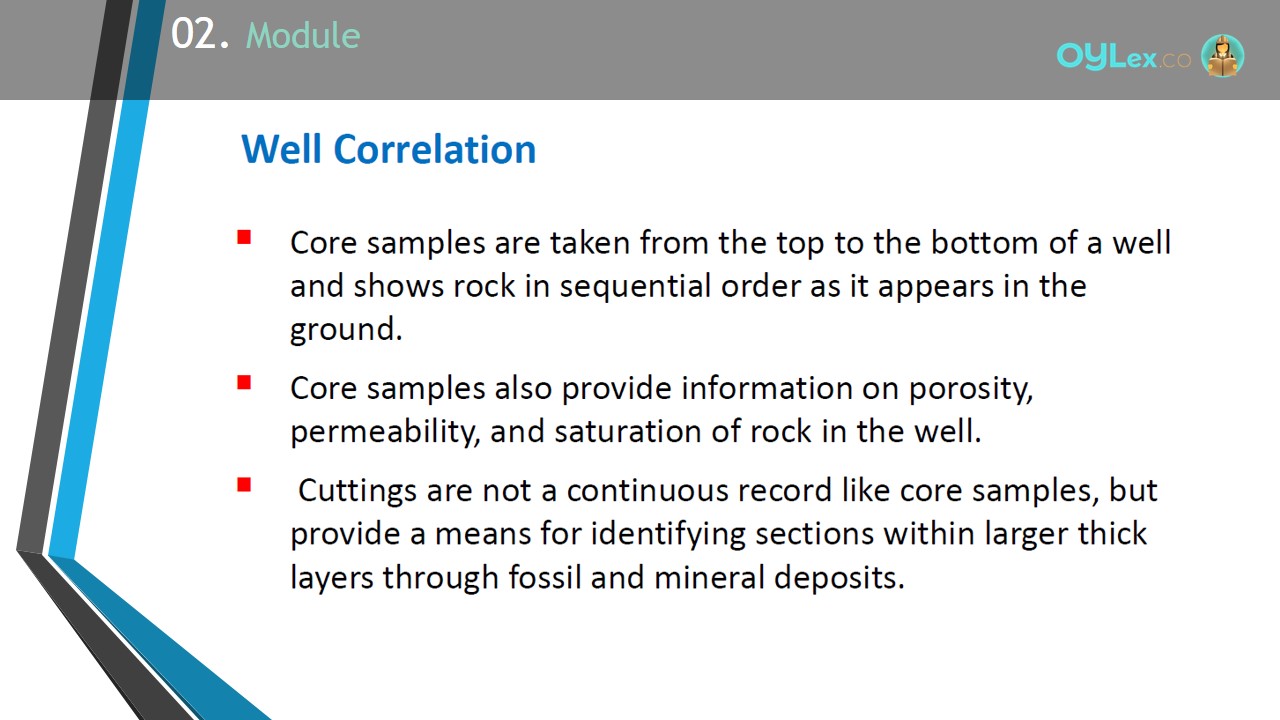The width and height of the screenshot is (1280, 720).
Task: Click the third red bullet square
Action: point(244,486)
